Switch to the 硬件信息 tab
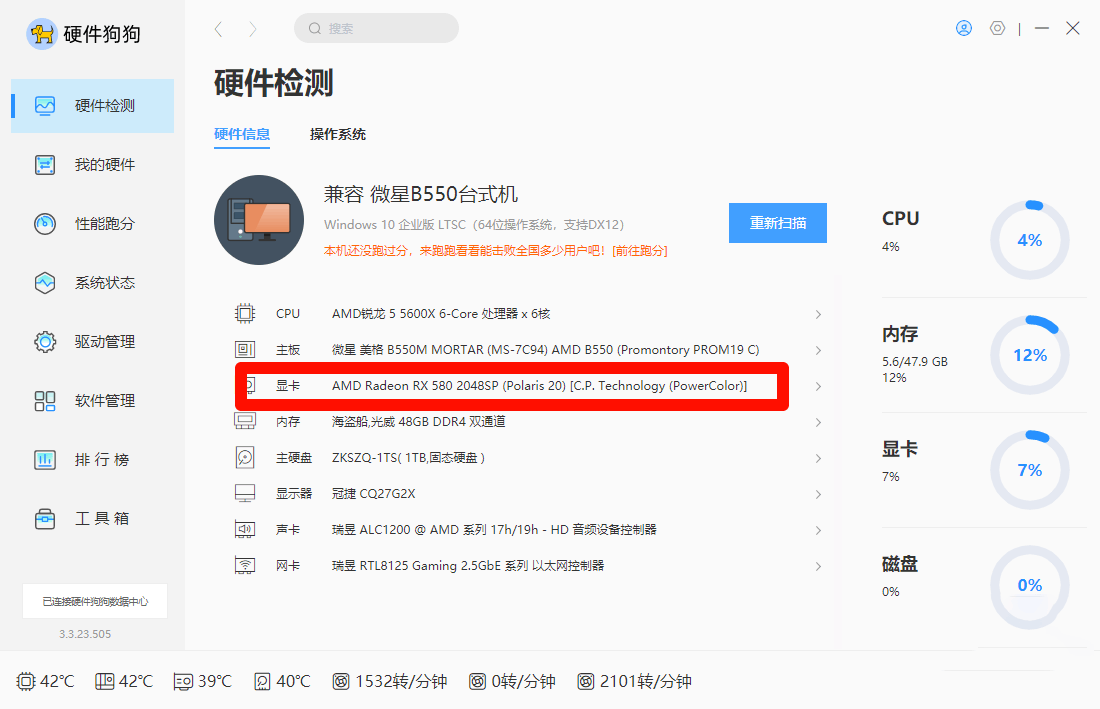 [242, 134]
